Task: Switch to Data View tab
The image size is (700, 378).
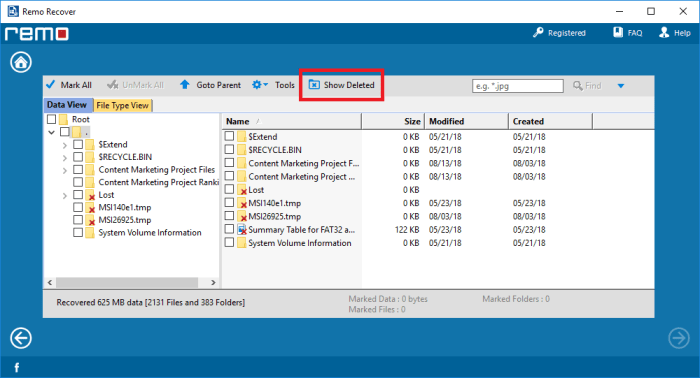Action: 67,105
